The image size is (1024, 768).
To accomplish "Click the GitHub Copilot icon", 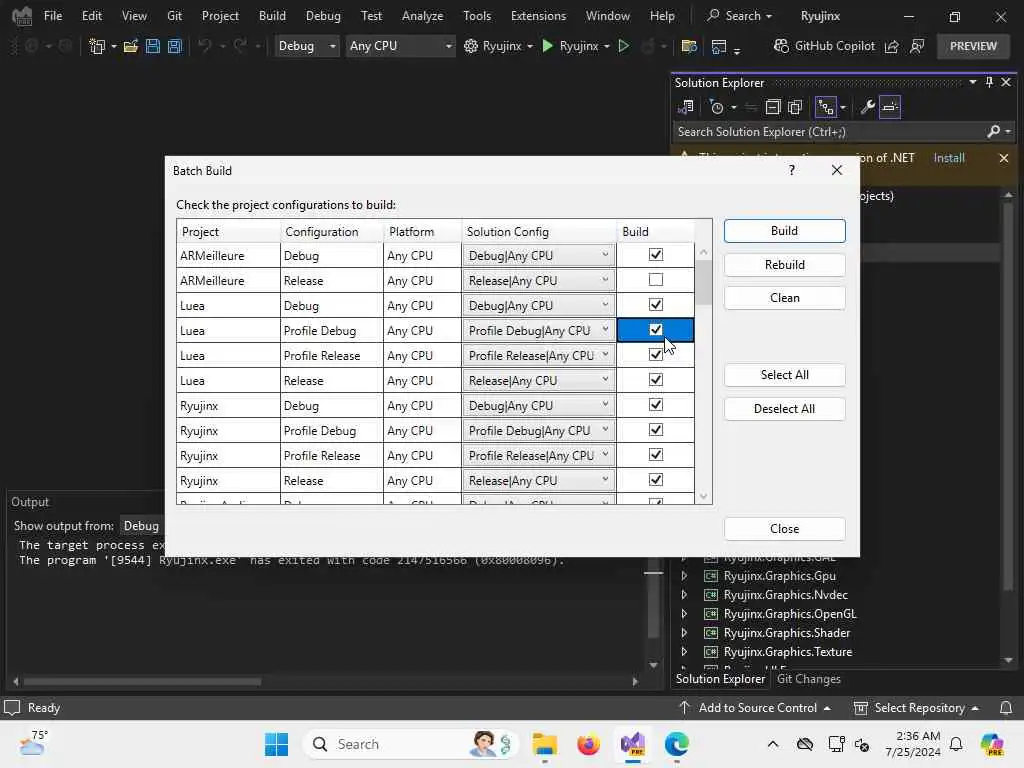I will [x=781, y=46].
